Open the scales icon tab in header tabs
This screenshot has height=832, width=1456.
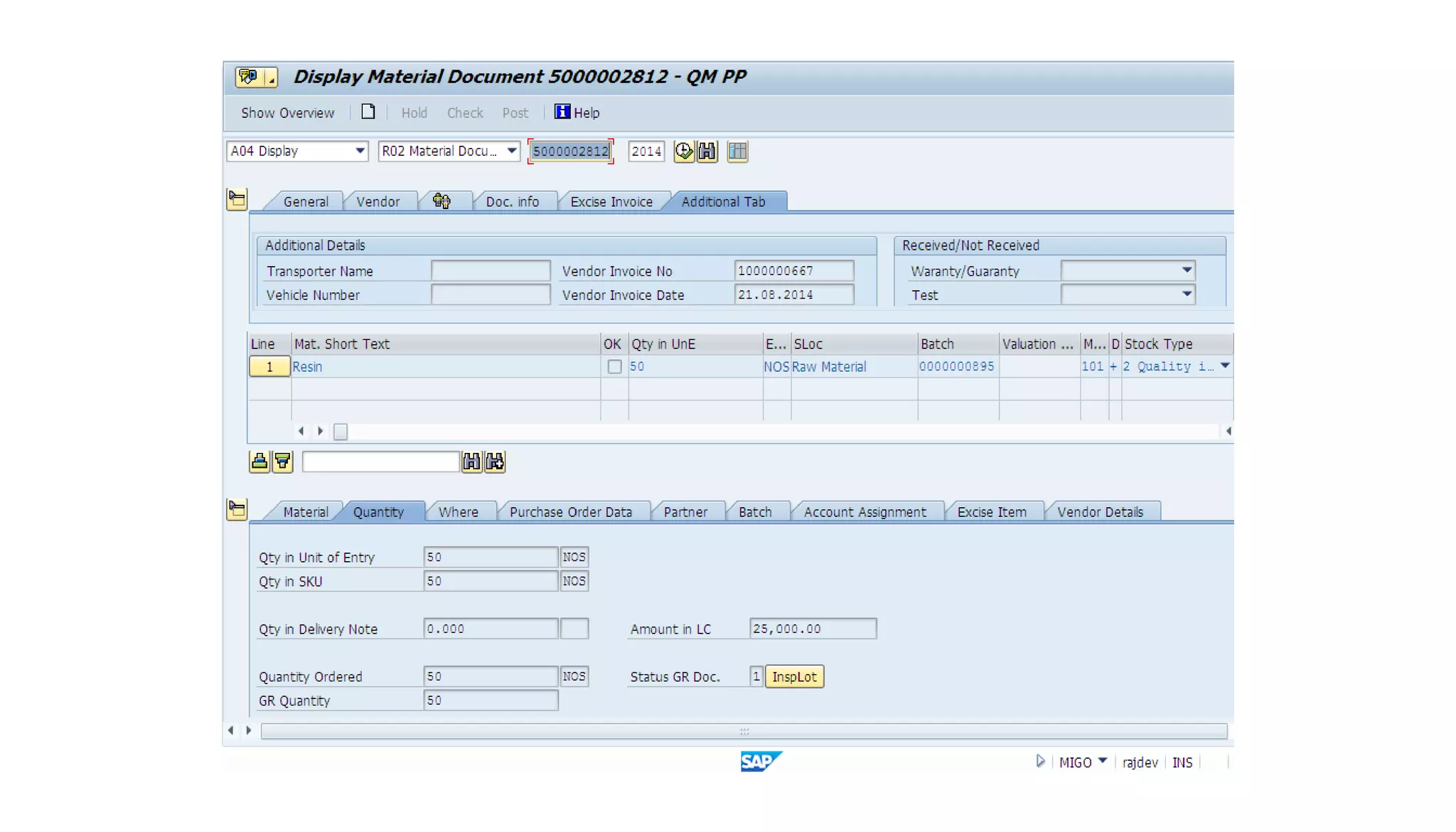[441, 201]
